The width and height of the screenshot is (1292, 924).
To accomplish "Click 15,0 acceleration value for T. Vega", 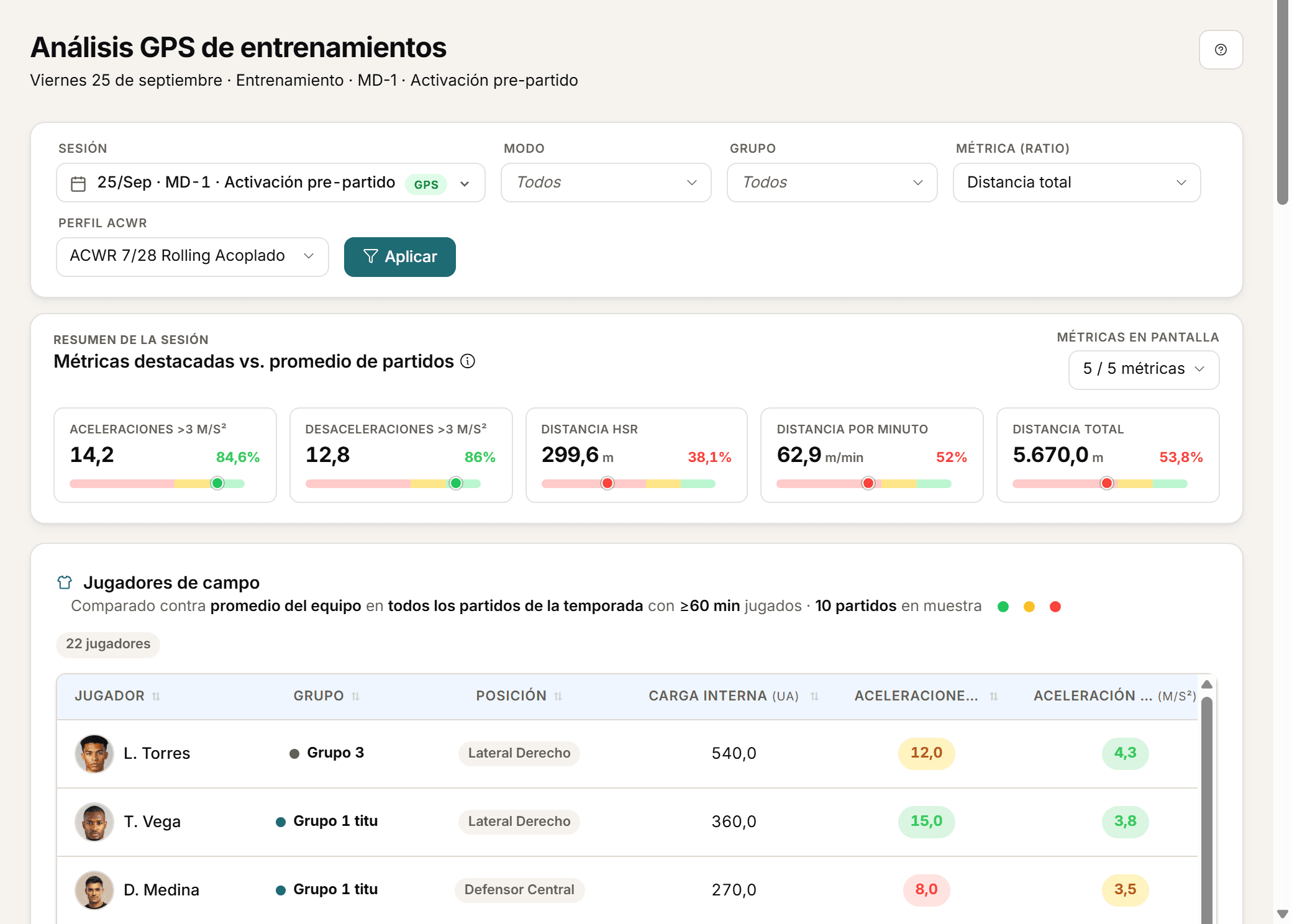I will point(927,822).
